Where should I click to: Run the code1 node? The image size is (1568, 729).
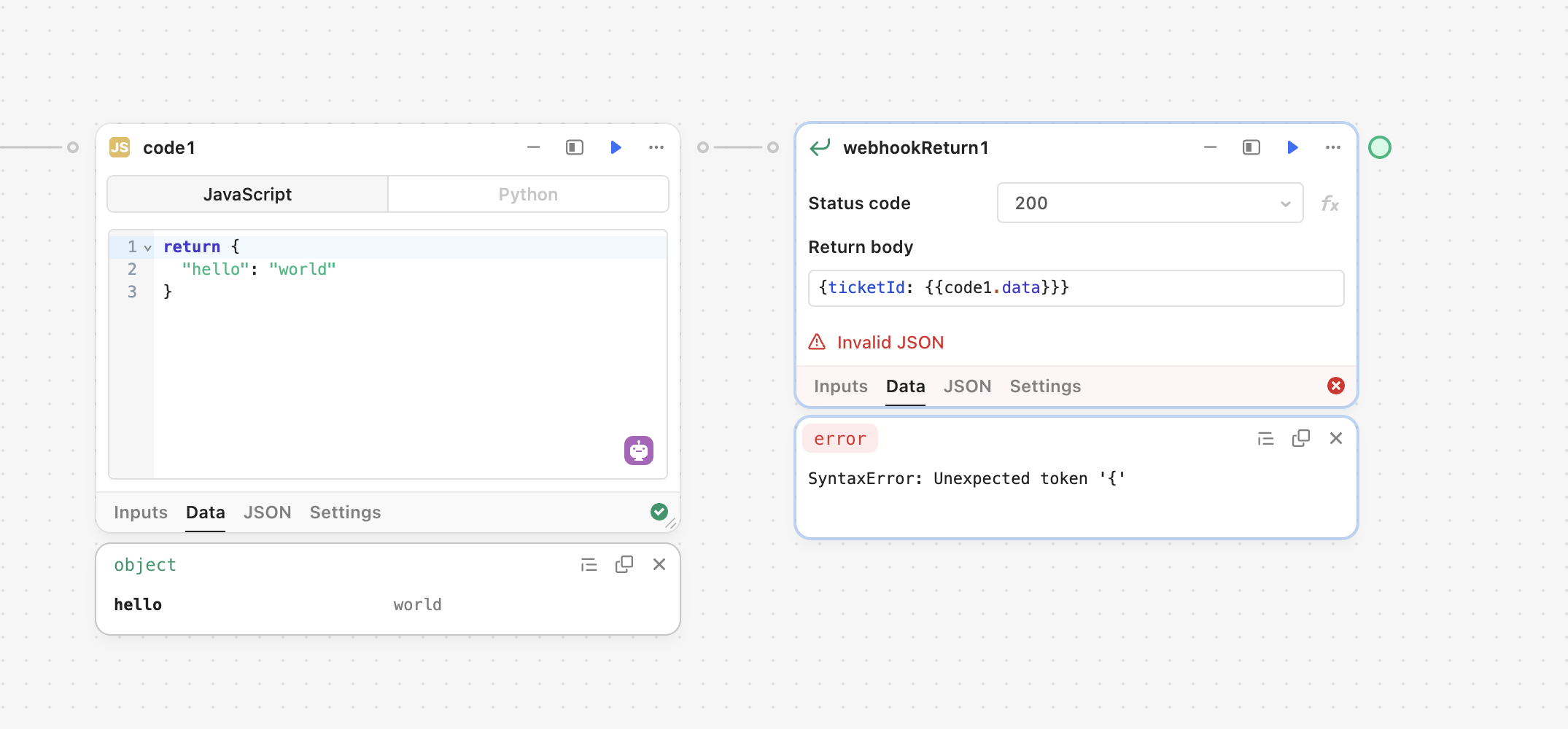point(616,147)
